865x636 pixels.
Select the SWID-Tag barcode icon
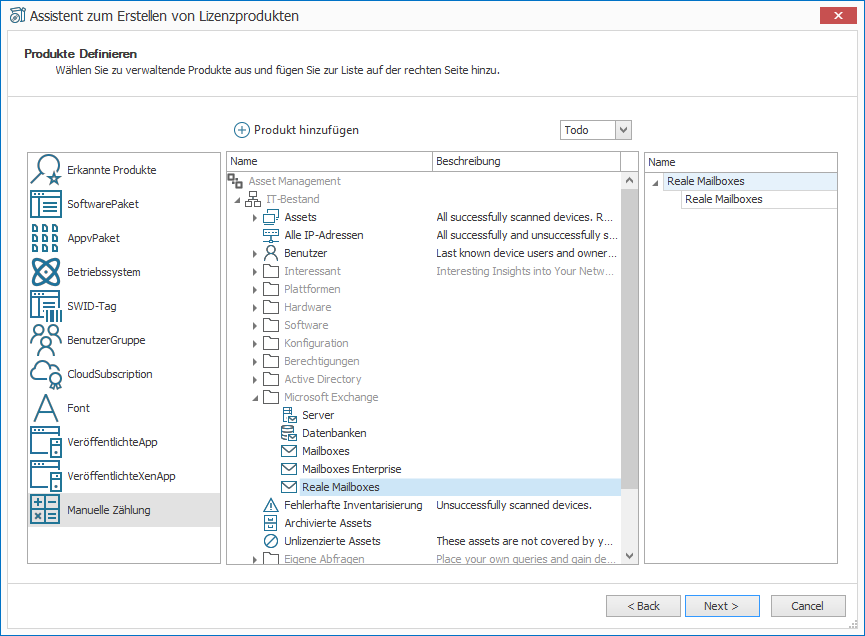tap(45, 306)
